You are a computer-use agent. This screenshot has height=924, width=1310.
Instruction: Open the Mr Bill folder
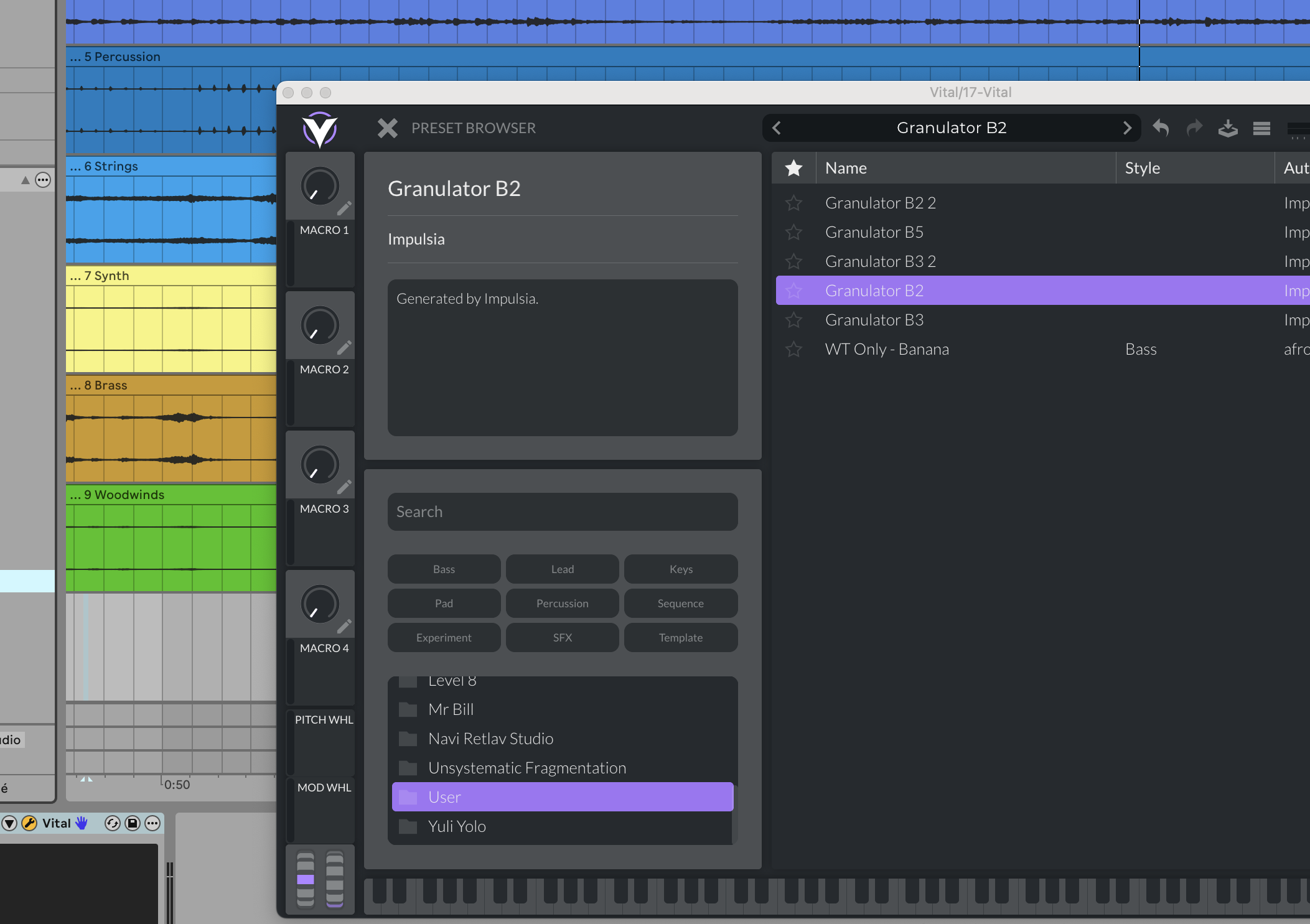coord(562,709)
